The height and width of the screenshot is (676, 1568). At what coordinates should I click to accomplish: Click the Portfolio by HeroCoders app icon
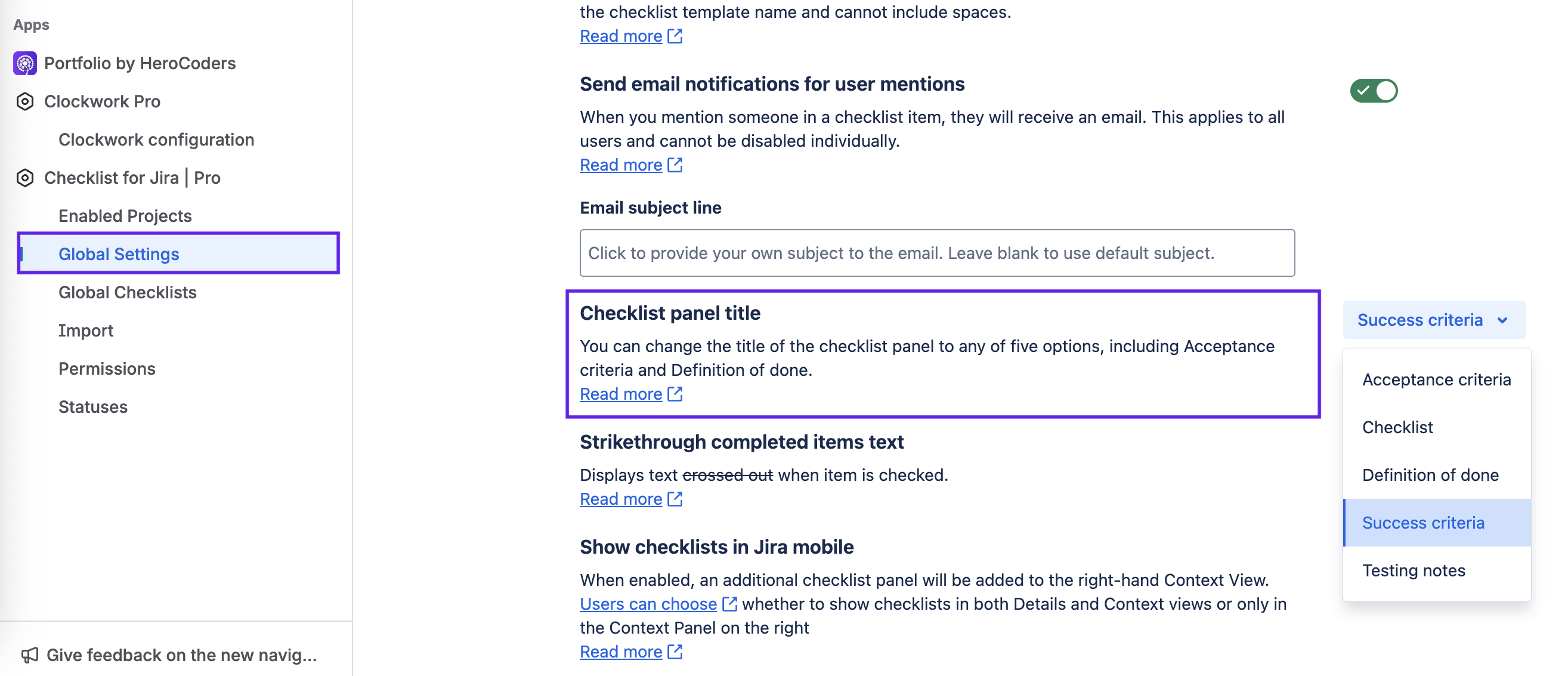25,63
